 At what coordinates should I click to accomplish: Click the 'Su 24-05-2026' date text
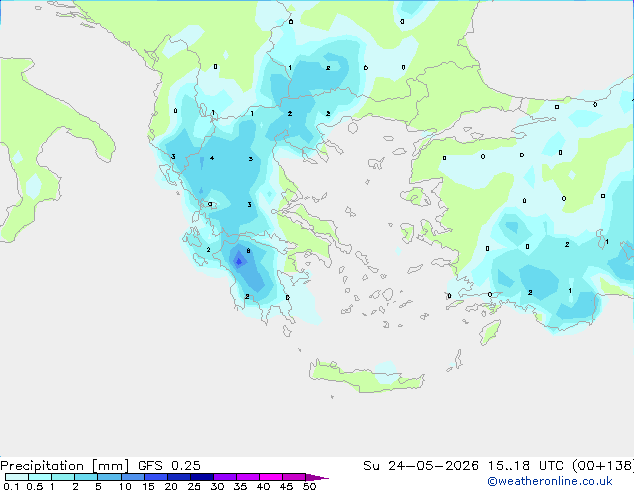(421, 466)
